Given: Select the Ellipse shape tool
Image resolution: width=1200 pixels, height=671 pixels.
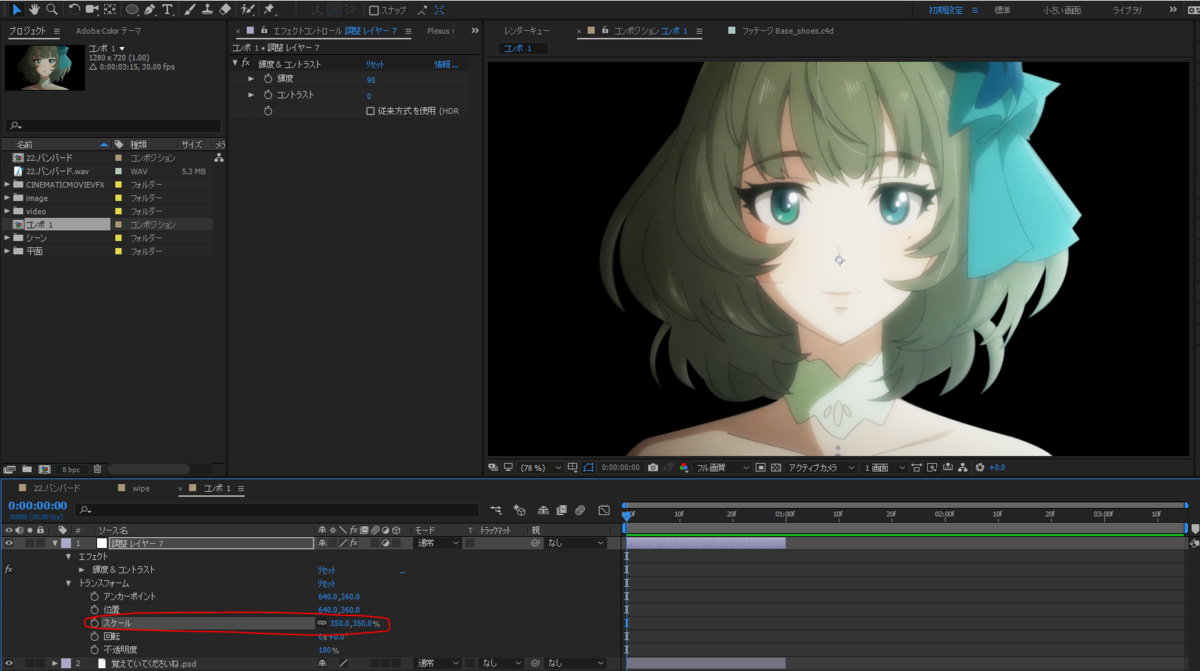Looking at the screenshot, I should click(132, 10).
